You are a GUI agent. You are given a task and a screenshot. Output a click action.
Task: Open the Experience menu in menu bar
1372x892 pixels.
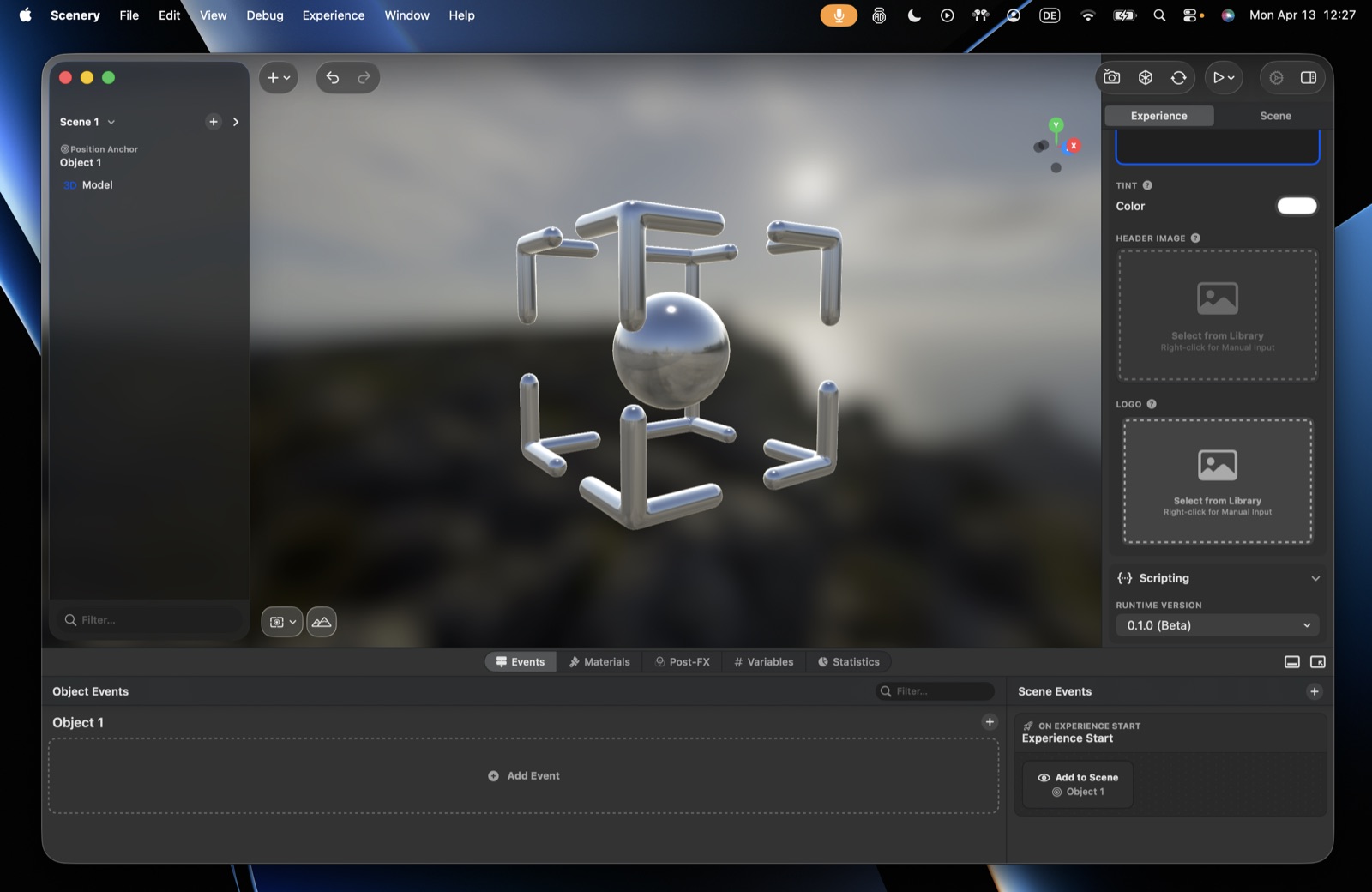click(x=334, y=15)
